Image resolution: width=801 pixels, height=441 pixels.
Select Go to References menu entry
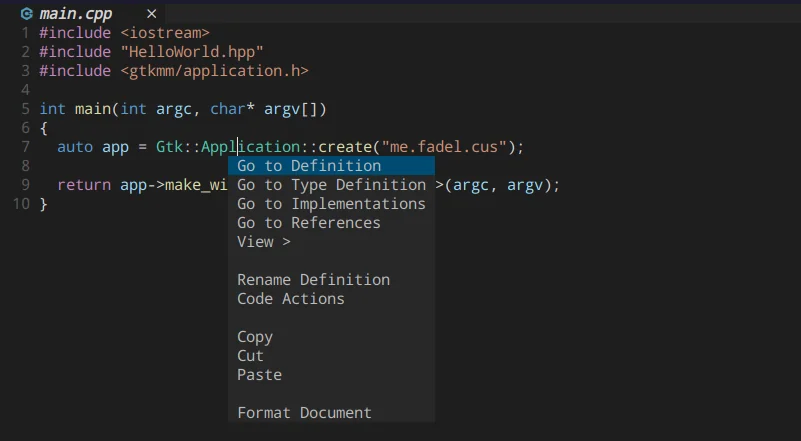[331, 223]
